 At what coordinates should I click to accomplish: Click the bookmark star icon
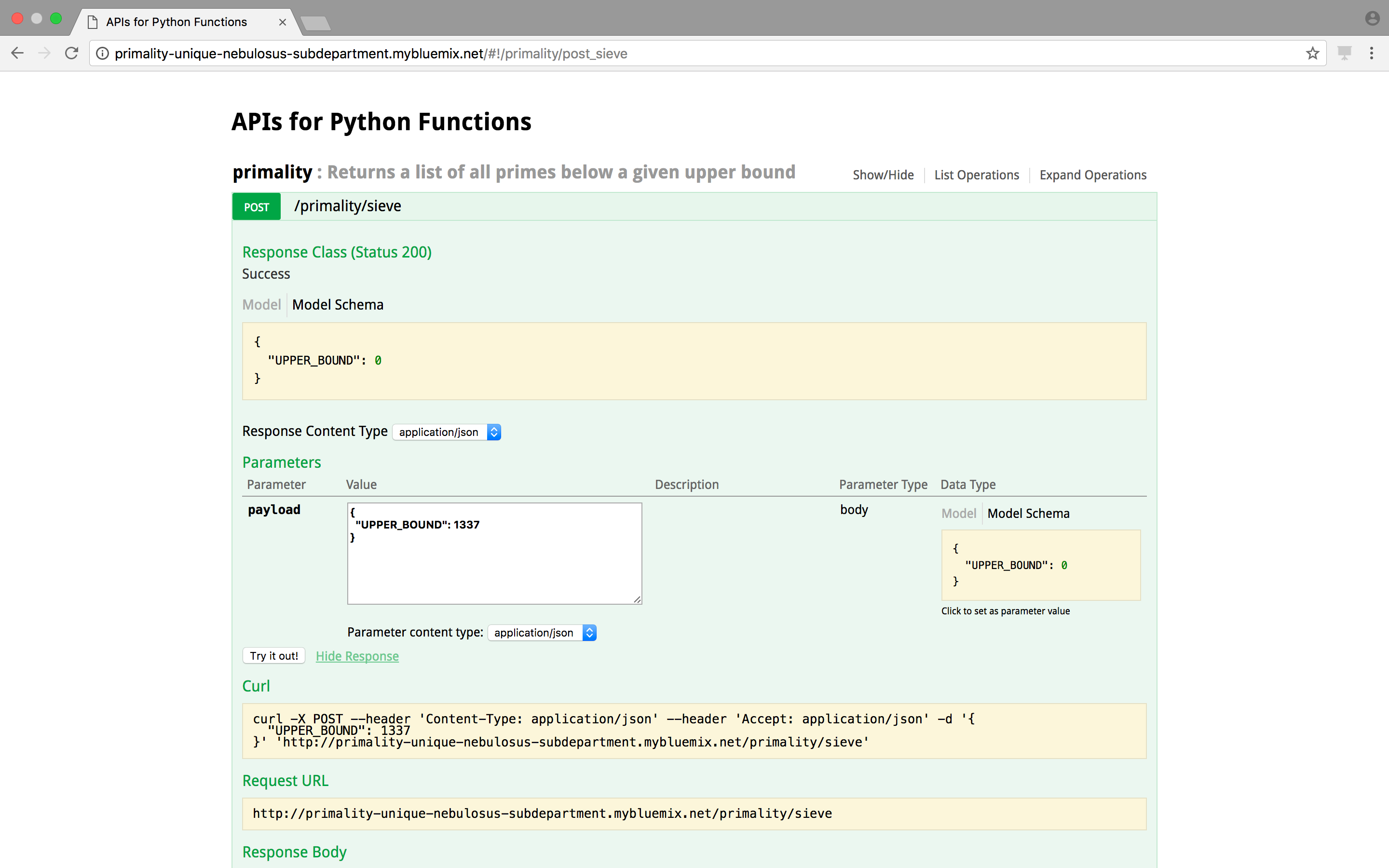[1312, 54]
